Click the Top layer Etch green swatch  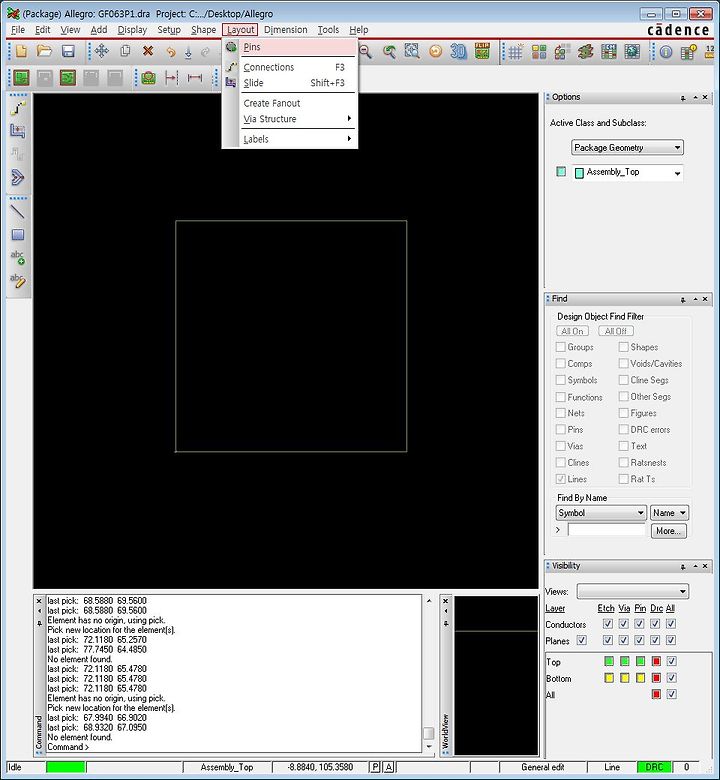pos(609,661)
